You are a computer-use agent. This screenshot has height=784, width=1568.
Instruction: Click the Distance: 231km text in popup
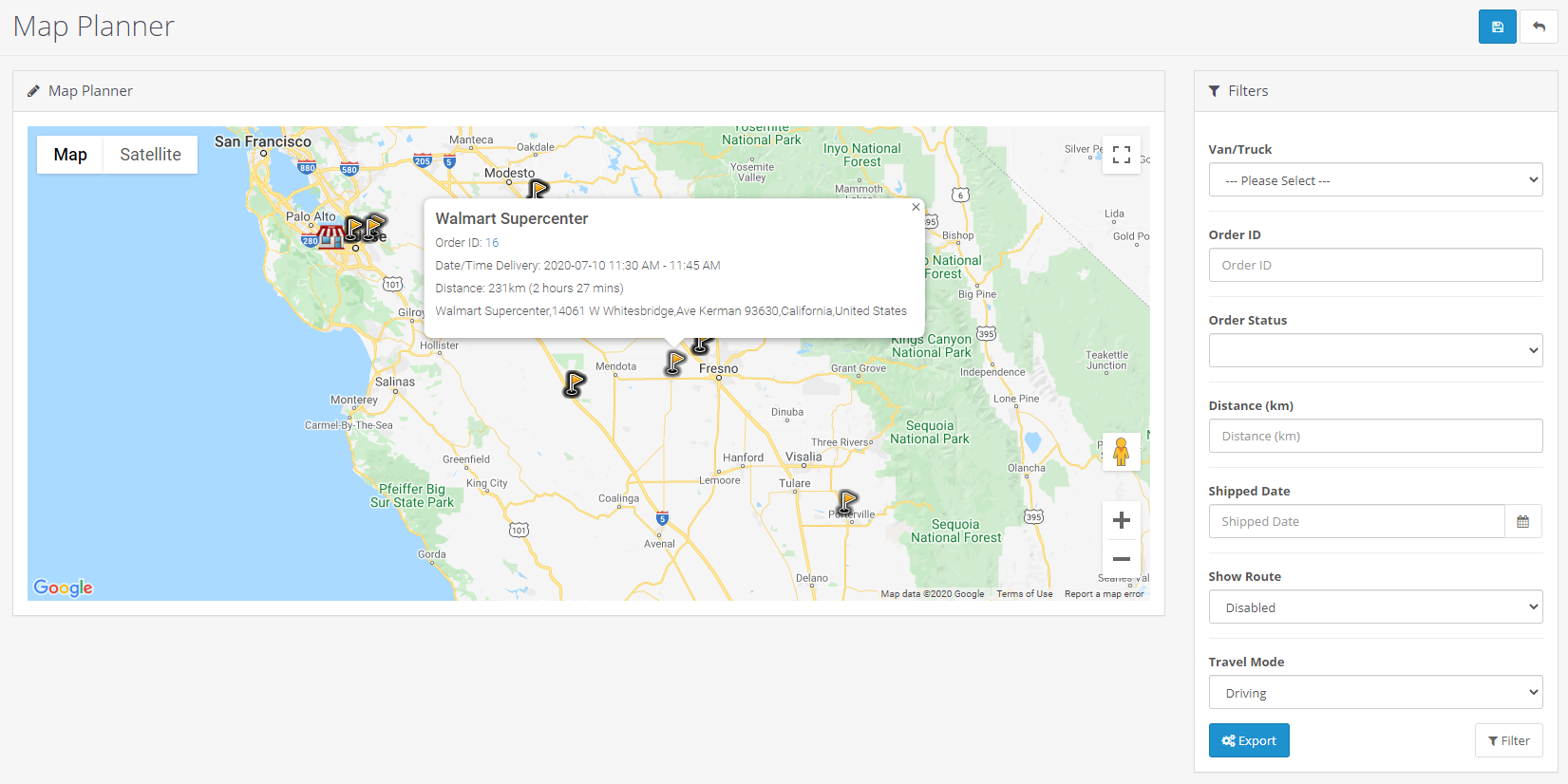529,289
